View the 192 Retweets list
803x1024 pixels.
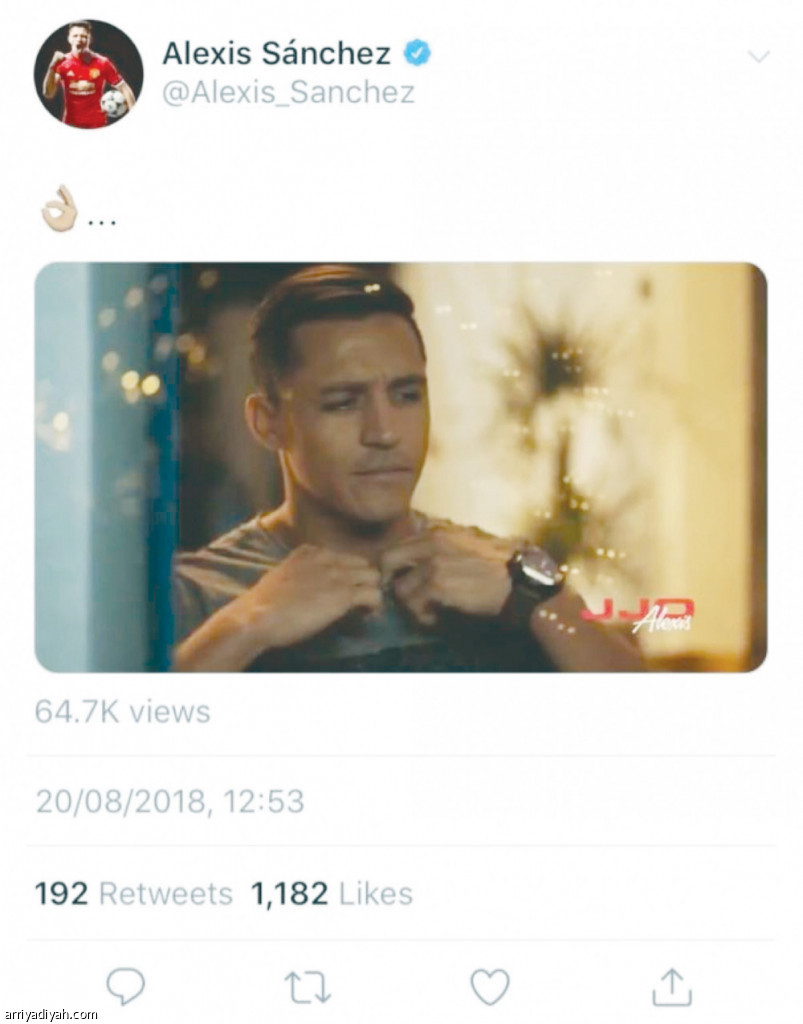(133, 893)
